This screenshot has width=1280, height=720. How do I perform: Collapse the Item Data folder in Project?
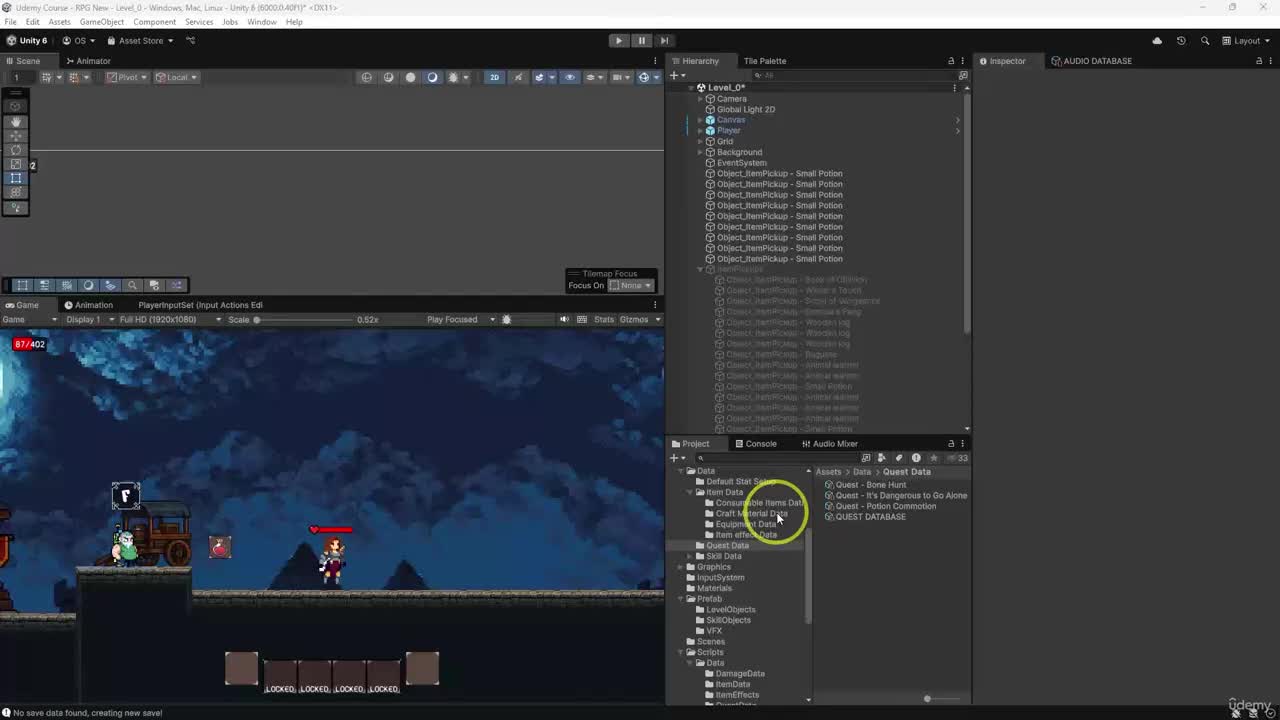(x=691, y=492)
